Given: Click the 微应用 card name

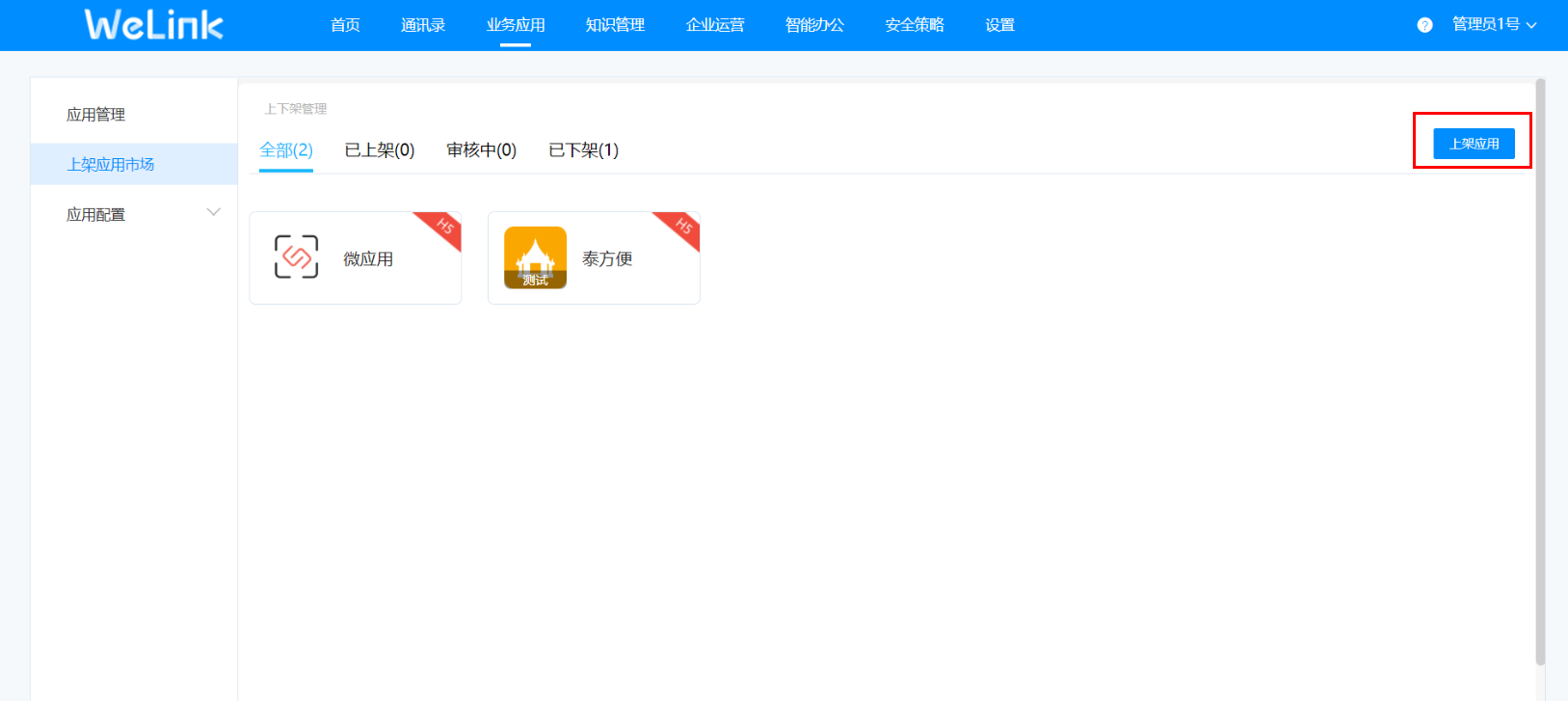Looking at the screenshot, I should (x=368, y=259).
